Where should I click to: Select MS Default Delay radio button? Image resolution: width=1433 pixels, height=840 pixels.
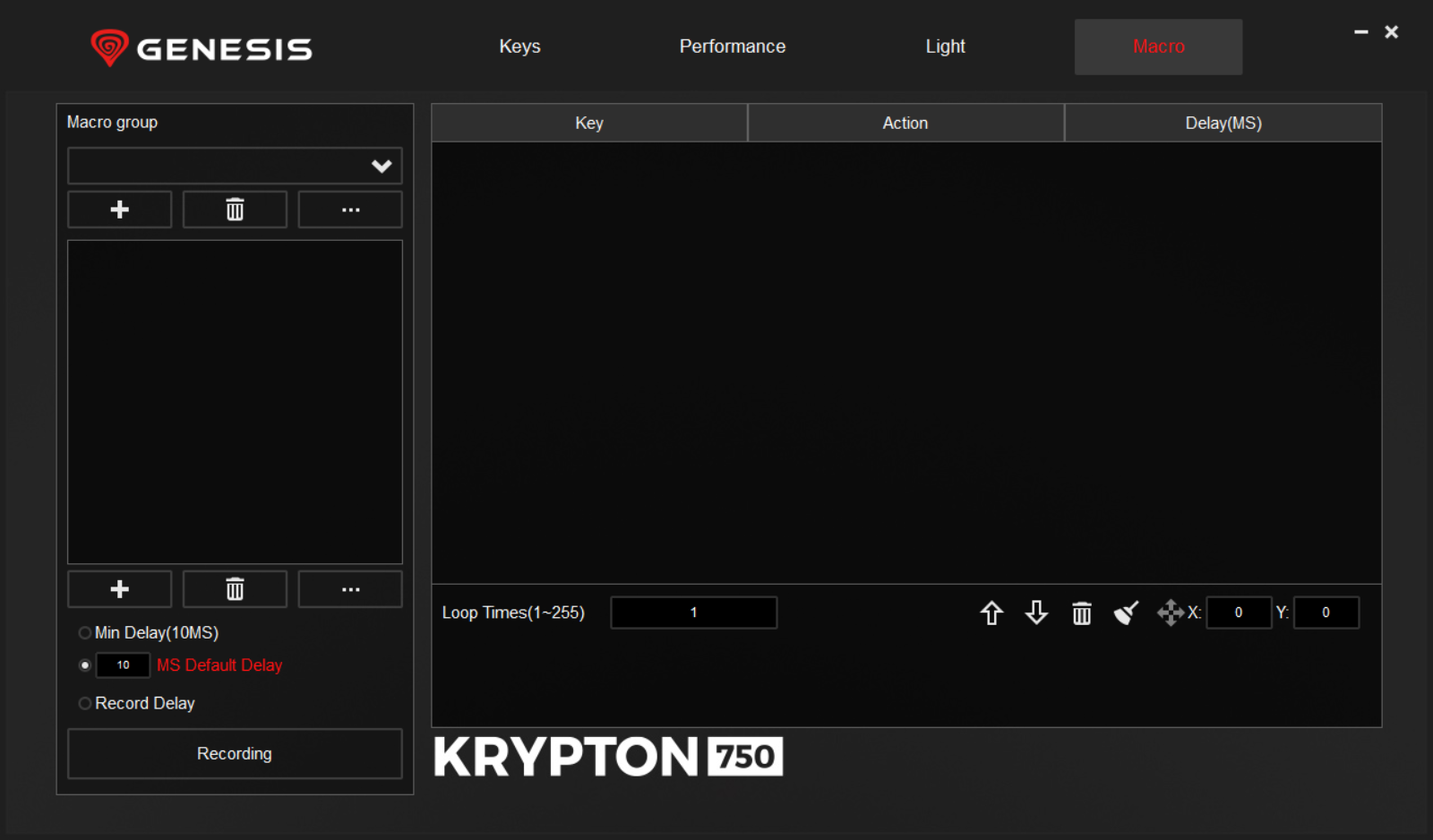tap(85, 665)
